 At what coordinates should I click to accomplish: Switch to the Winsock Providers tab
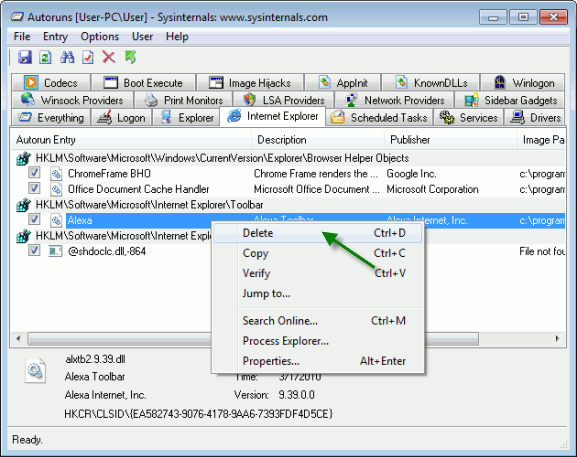coord(72,100)
